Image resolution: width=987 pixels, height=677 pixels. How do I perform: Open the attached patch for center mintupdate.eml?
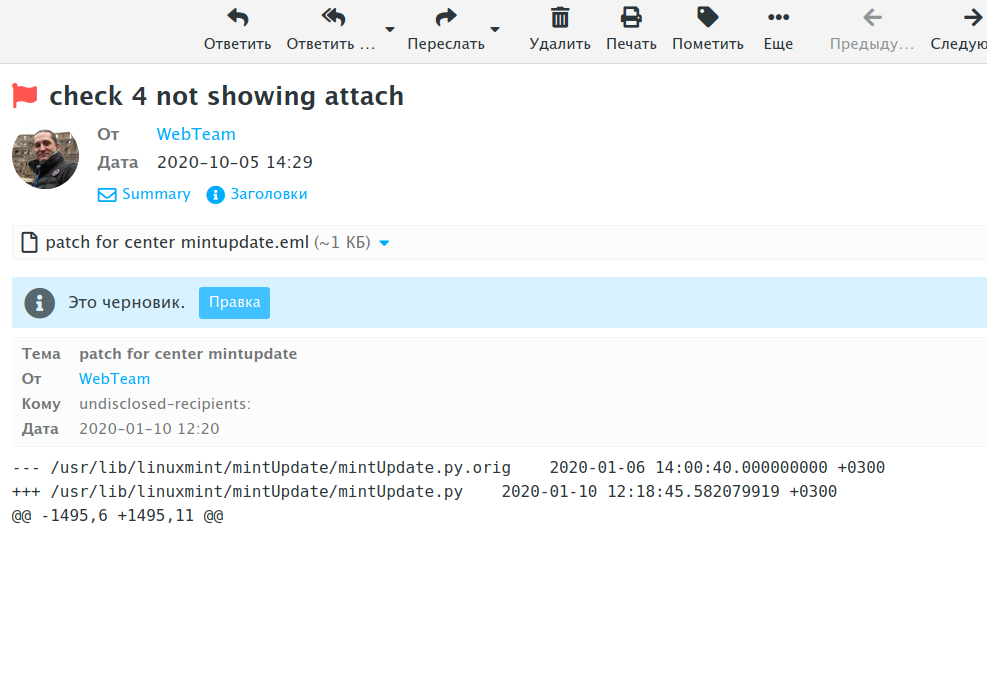[176, 242]
